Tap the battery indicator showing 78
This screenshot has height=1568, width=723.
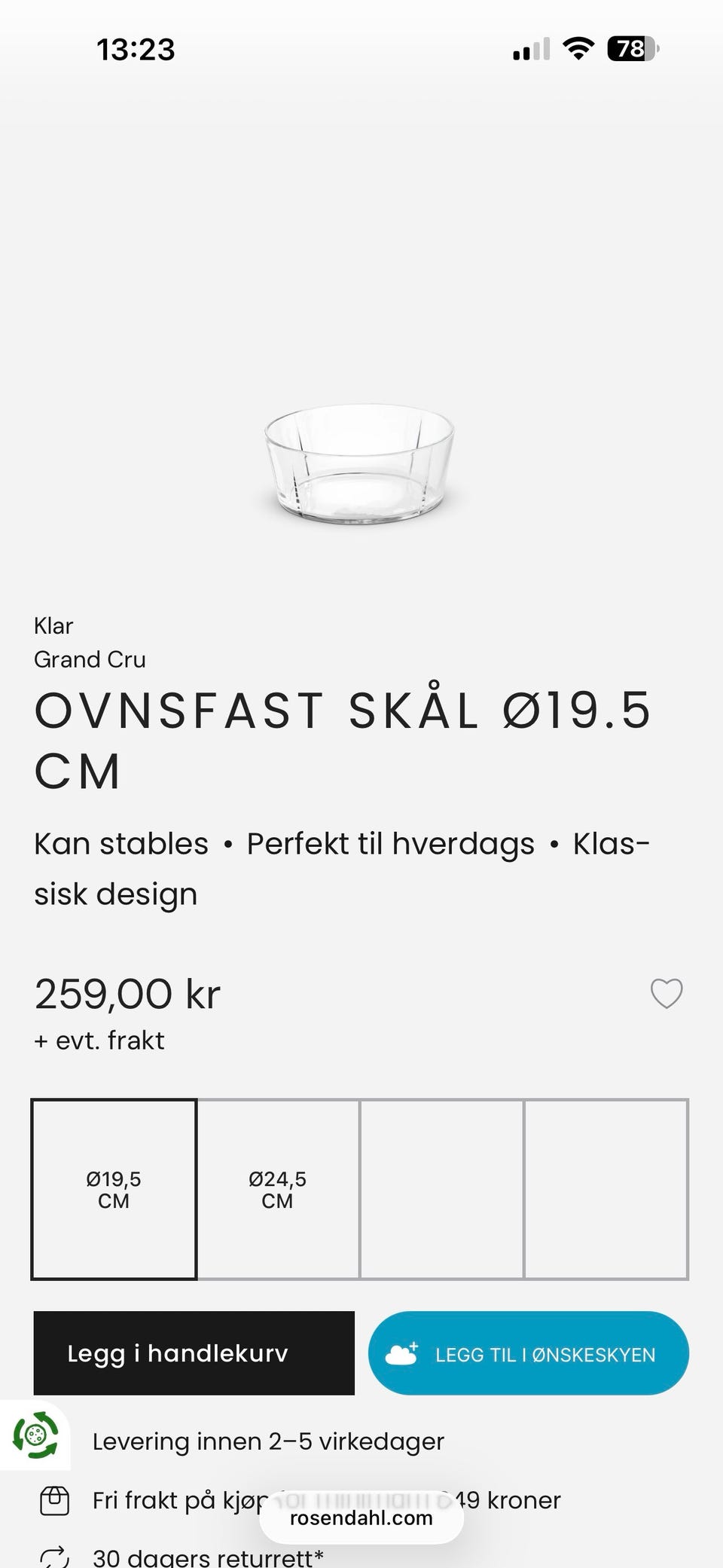(633, 49)
